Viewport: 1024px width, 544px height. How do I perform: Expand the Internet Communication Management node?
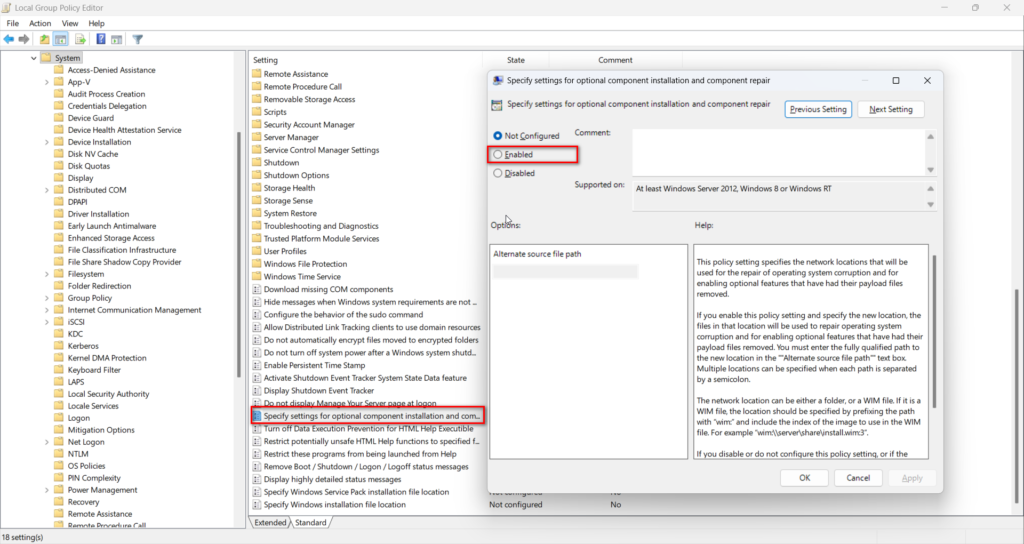[x=46, y=310]
